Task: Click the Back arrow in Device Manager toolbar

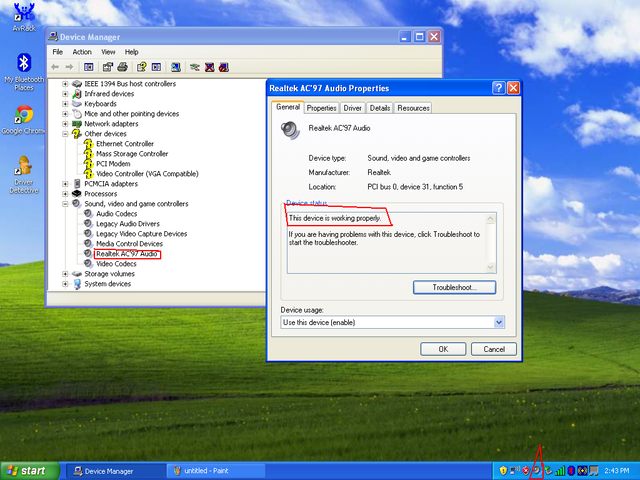Action: click(55, 67)
